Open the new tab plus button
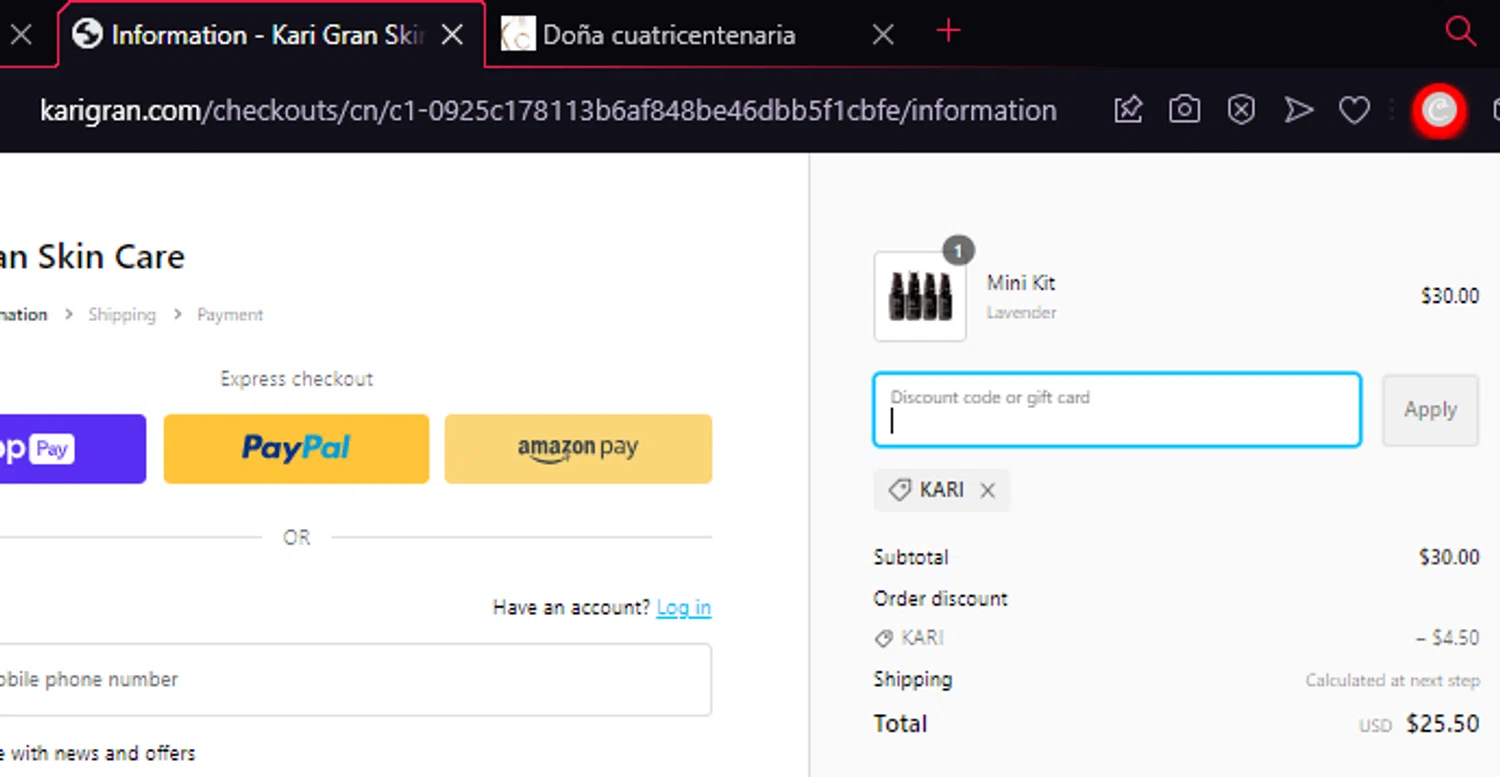 click(948, 32)
